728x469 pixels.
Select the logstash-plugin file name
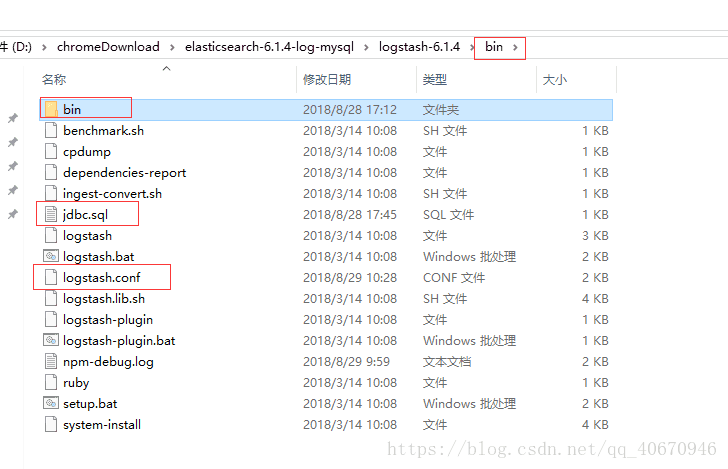click(108, 320)
